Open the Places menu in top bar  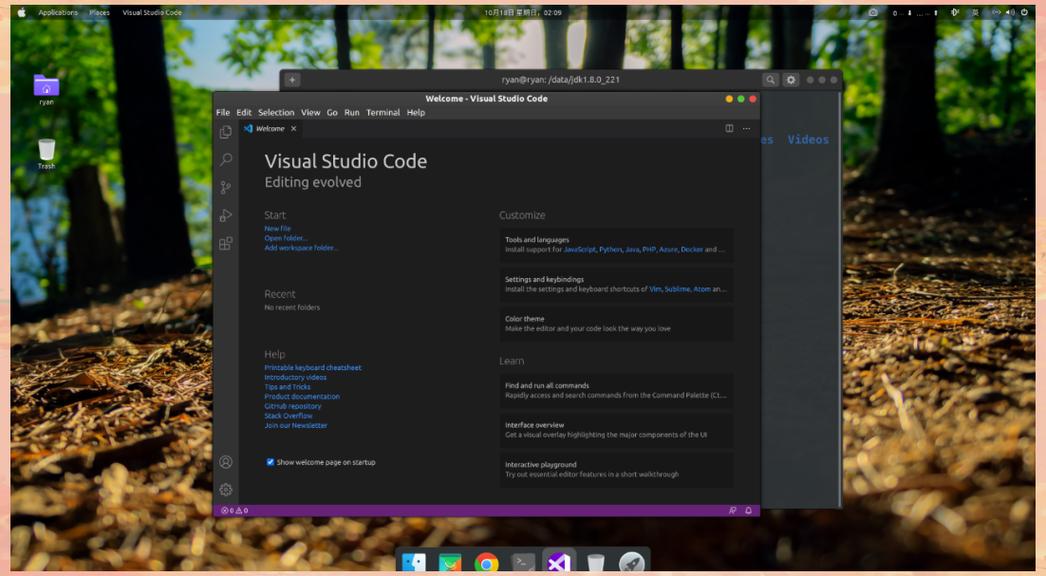pyautogui.click(x=99, y=12)
